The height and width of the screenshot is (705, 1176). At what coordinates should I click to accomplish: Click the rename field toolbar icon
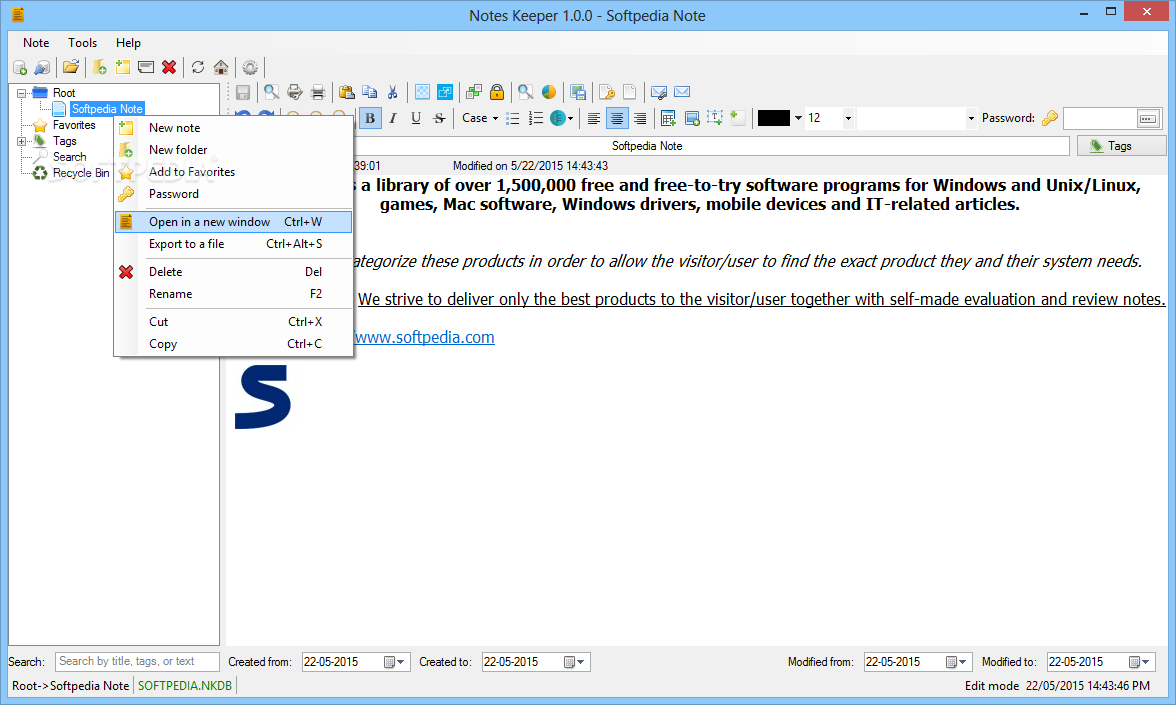(x=146, y=68)
